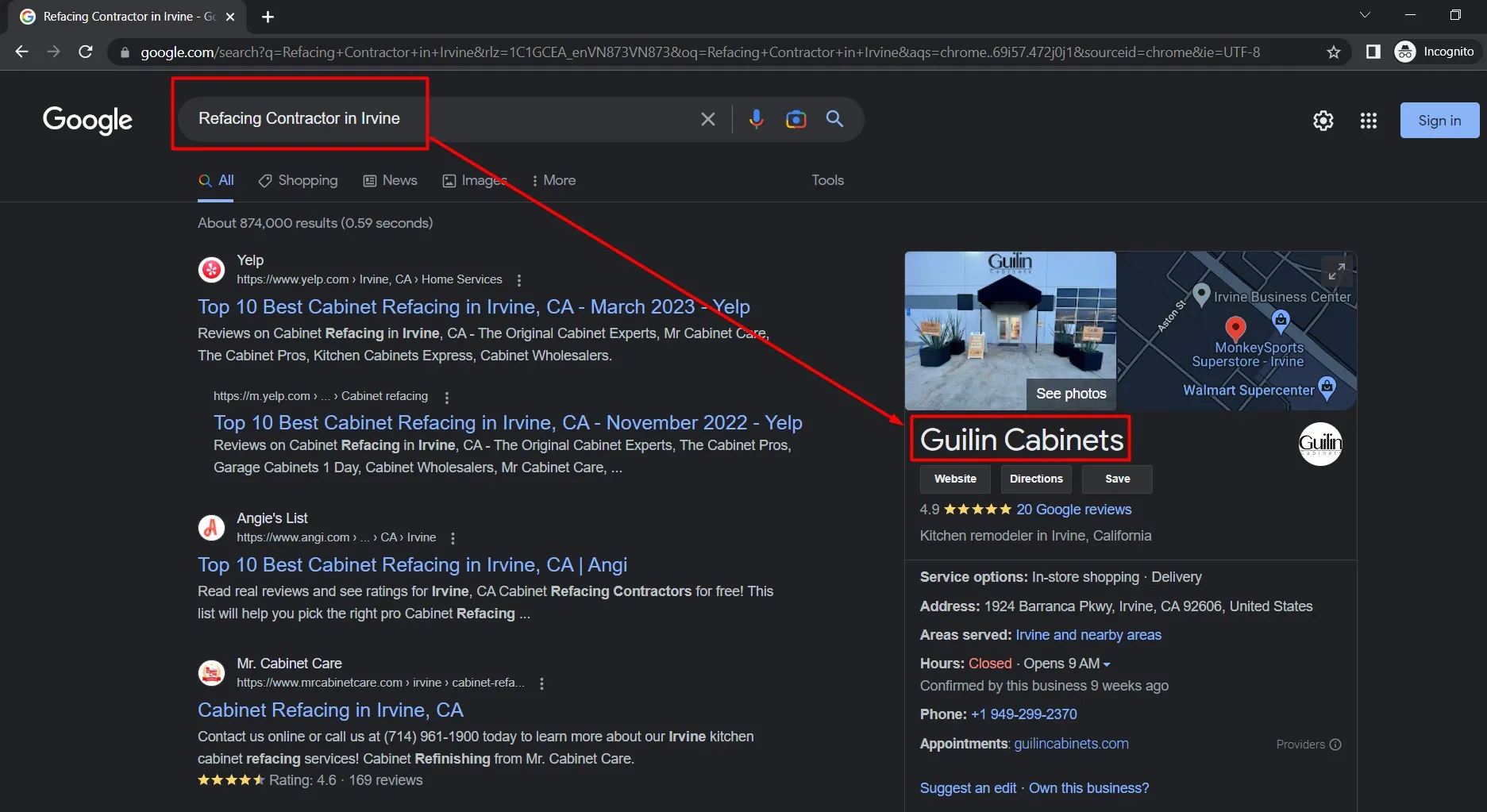
Task: Submit search with the magnifier icon
Action: tap(834, 119)
